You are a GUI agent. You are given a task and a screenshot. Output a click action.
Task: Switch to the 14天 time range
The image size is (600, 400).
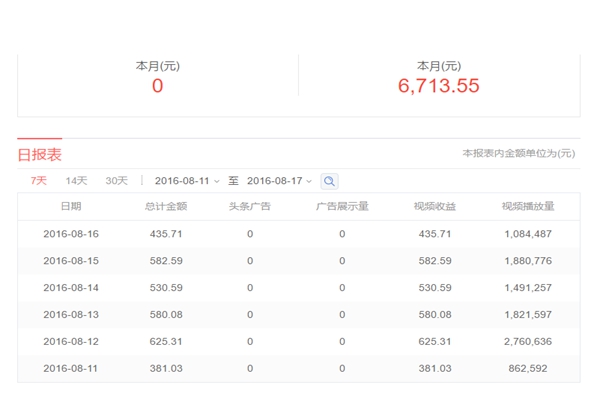77,181
